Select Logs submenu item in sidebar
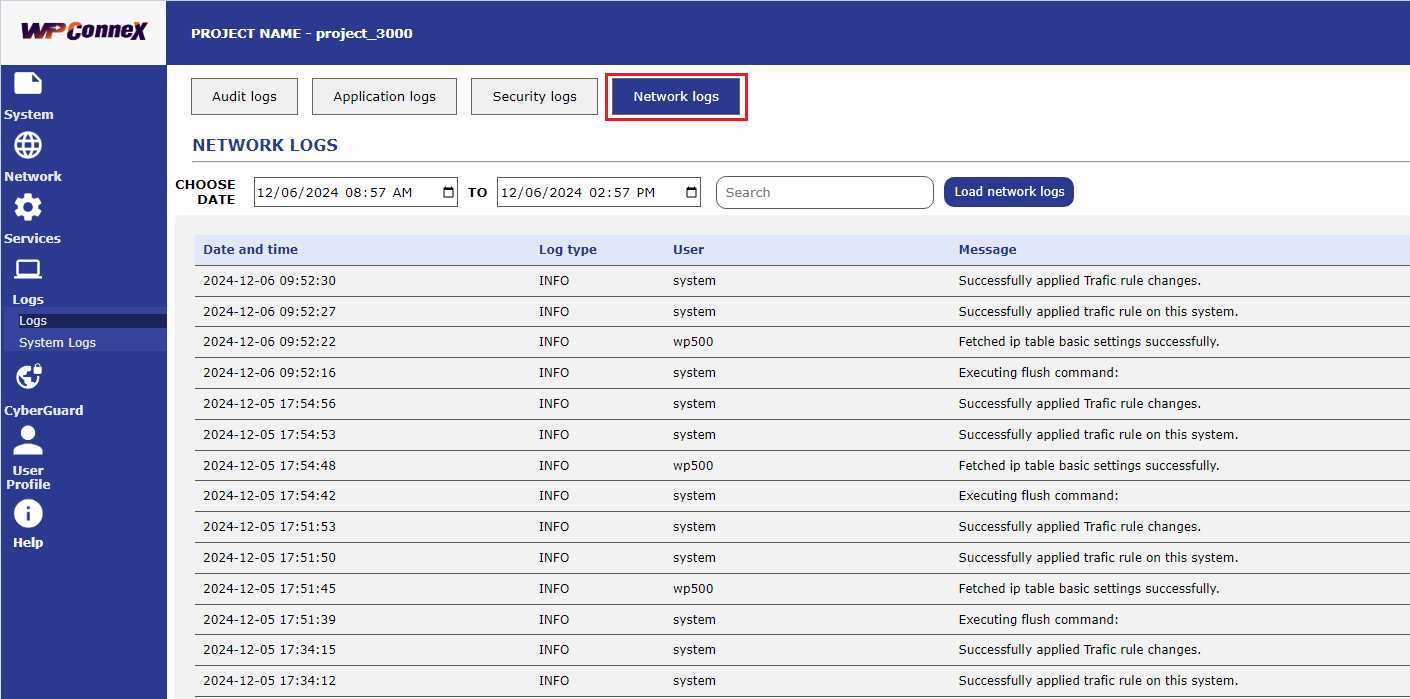 pyautogui.click(x=33, y=321)
